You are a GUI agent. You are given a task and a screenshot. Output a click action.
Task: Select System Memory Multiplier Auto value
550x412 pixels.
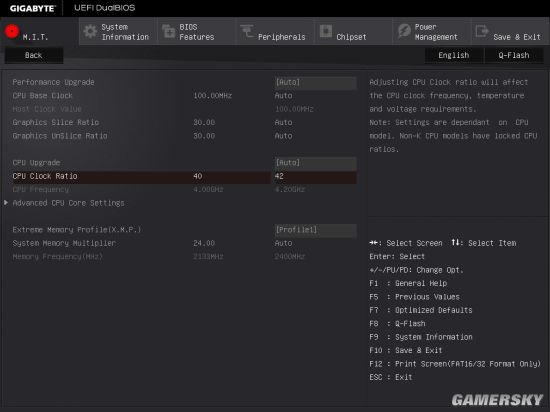283,243
